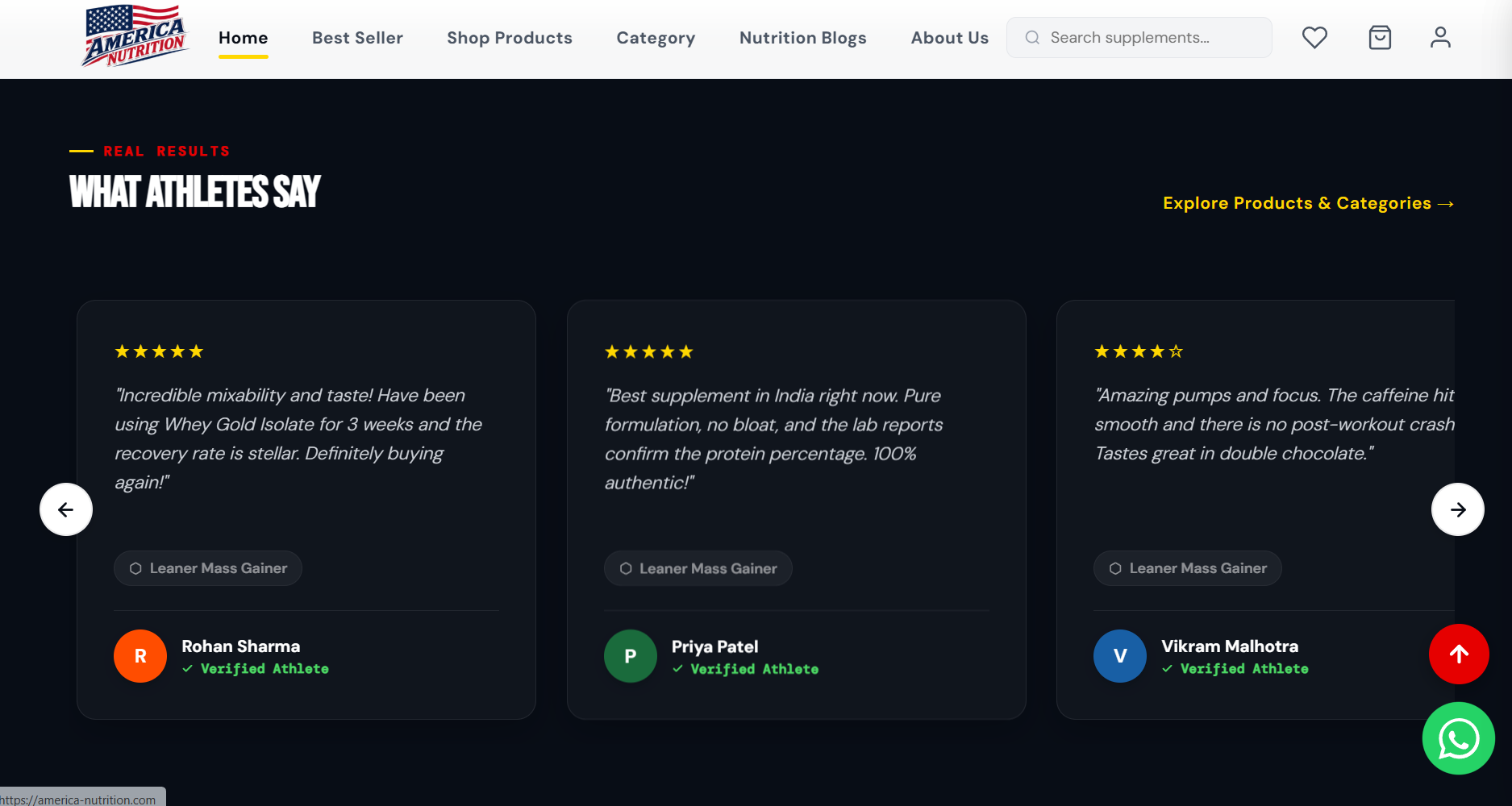The image size is (1512, 806).
Task: Click Verified Athlete under Priya Patel
Action: tap(746, 669)
